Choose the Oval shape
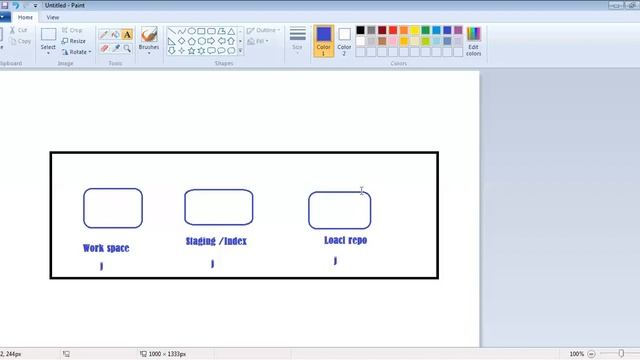The height and width of the screenshot is (360, 640). pos(191,31)
